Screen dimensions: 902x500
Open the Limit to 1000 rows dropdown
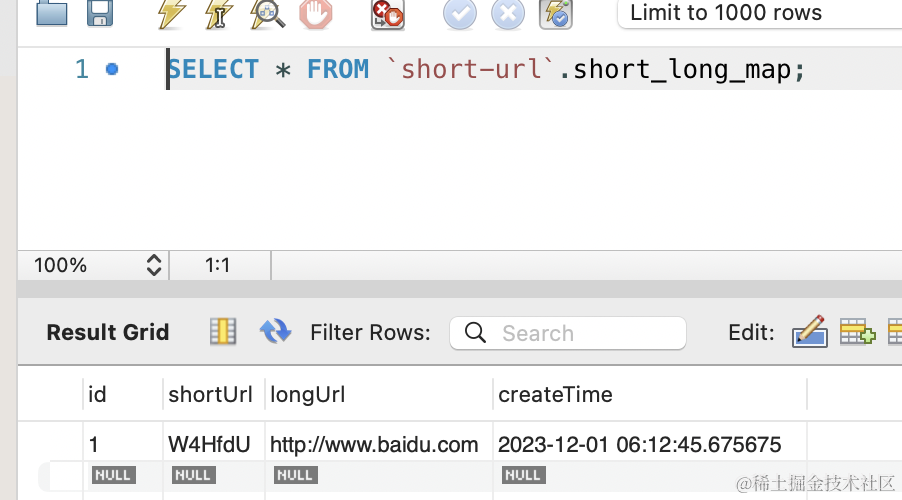point(759,13)
